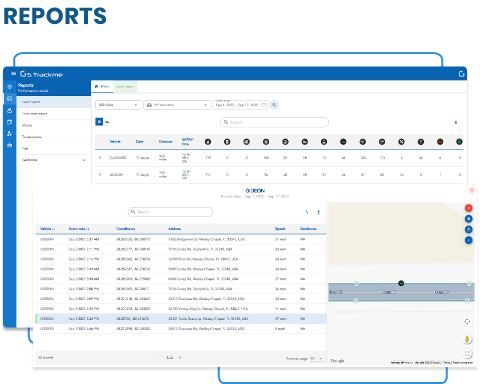480x384 pixels.
Task: Click the Ignition time column header
Action: (187, 141)
